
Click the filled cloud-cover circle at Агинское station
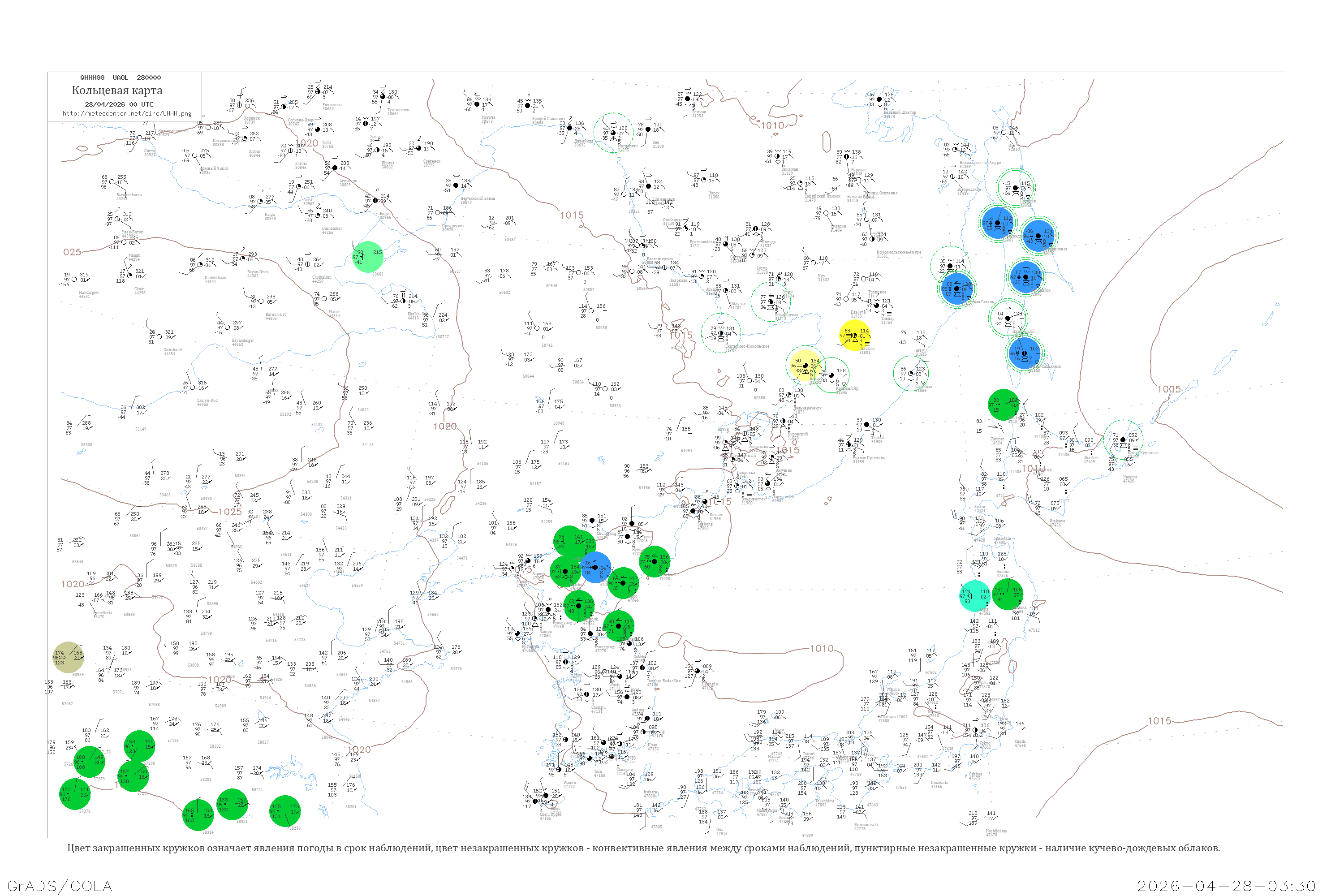point(335,168)
